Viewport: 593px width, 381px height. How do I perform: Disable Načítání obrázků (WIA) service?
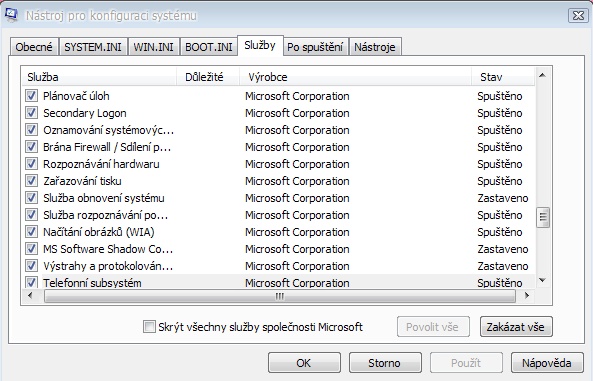coord(31,232)
